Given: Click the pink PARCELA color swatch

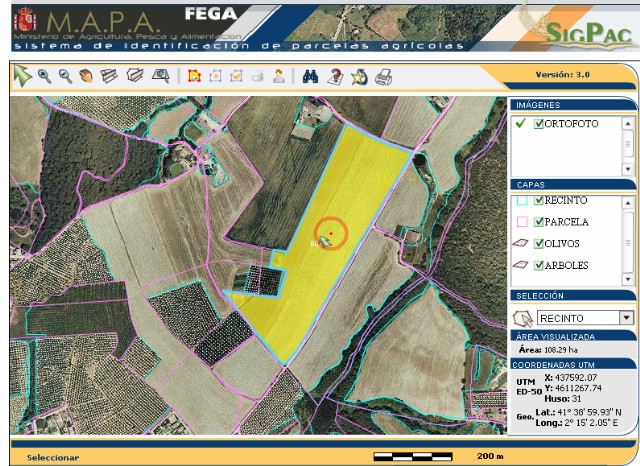Looking at the screenshot, I should pyautogui.click(x=521, y=222).
